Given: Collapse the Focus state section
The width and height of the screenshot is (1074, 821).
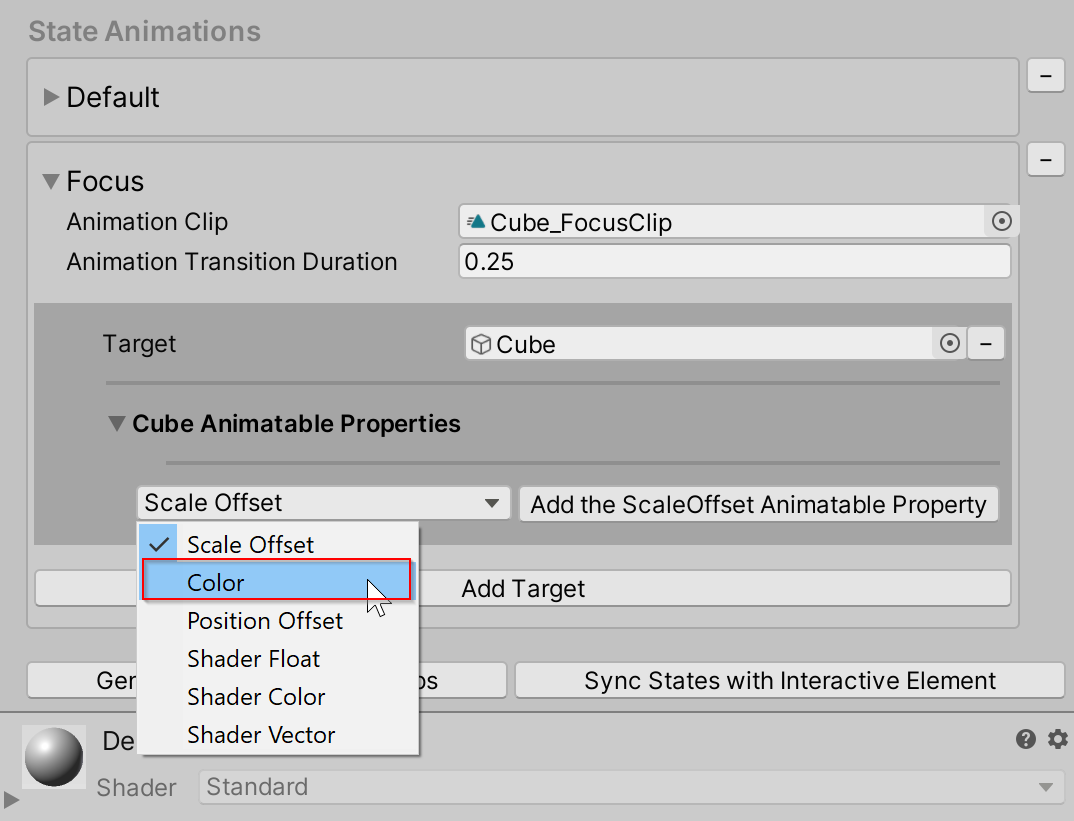Looking at the screenshot, I should 50,182.
